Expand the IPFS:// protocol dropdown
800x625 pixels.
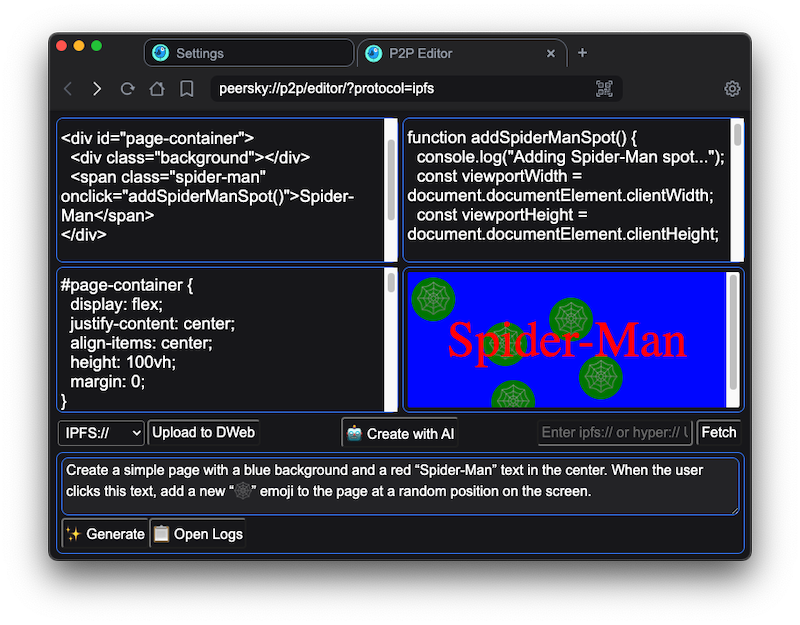tap(102, 433)
